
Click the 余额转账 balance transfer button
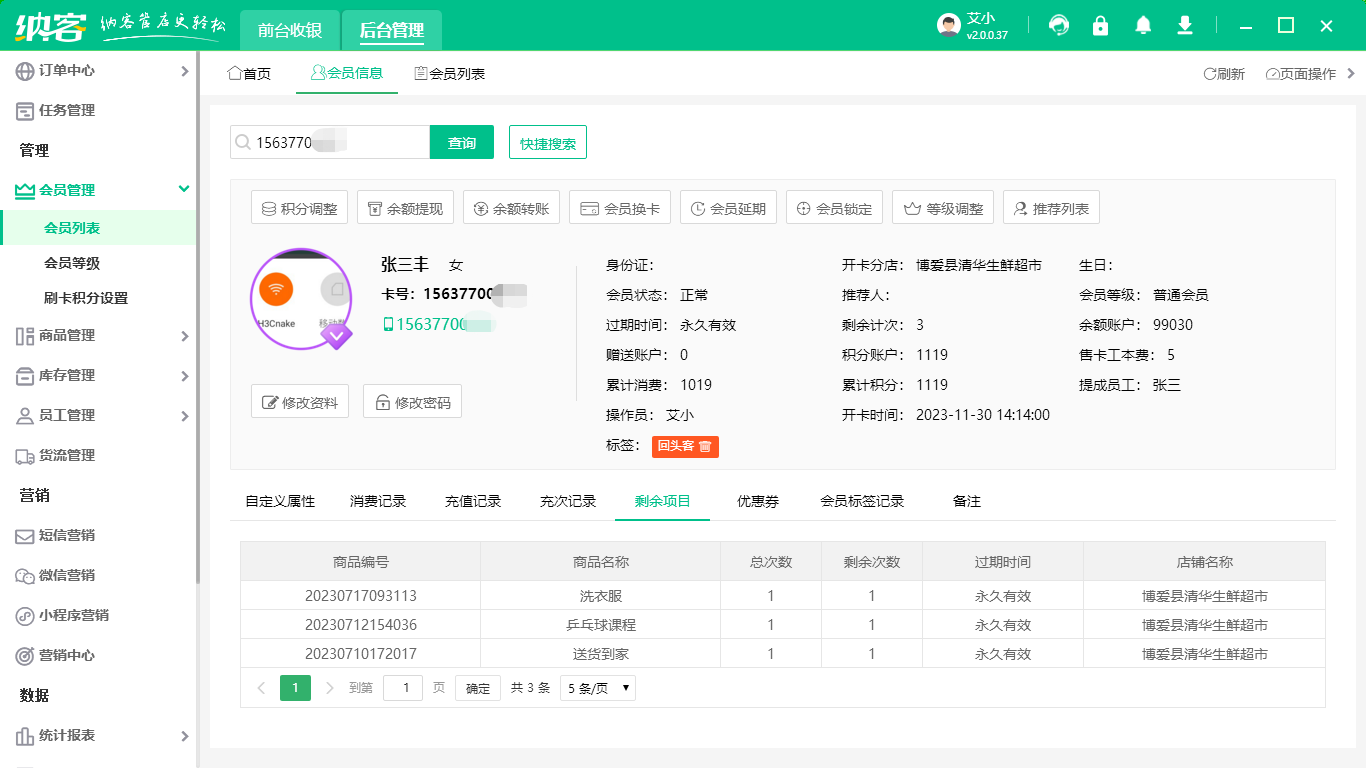coord(511,209)
